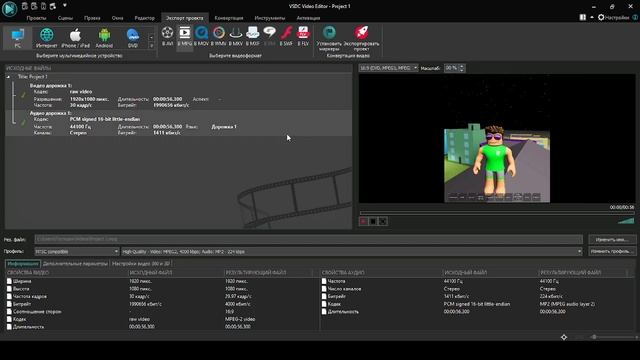Screen dimensions: 640x360
Task: Move device list up with small up arrow
Action: click(x=151, y=38)
